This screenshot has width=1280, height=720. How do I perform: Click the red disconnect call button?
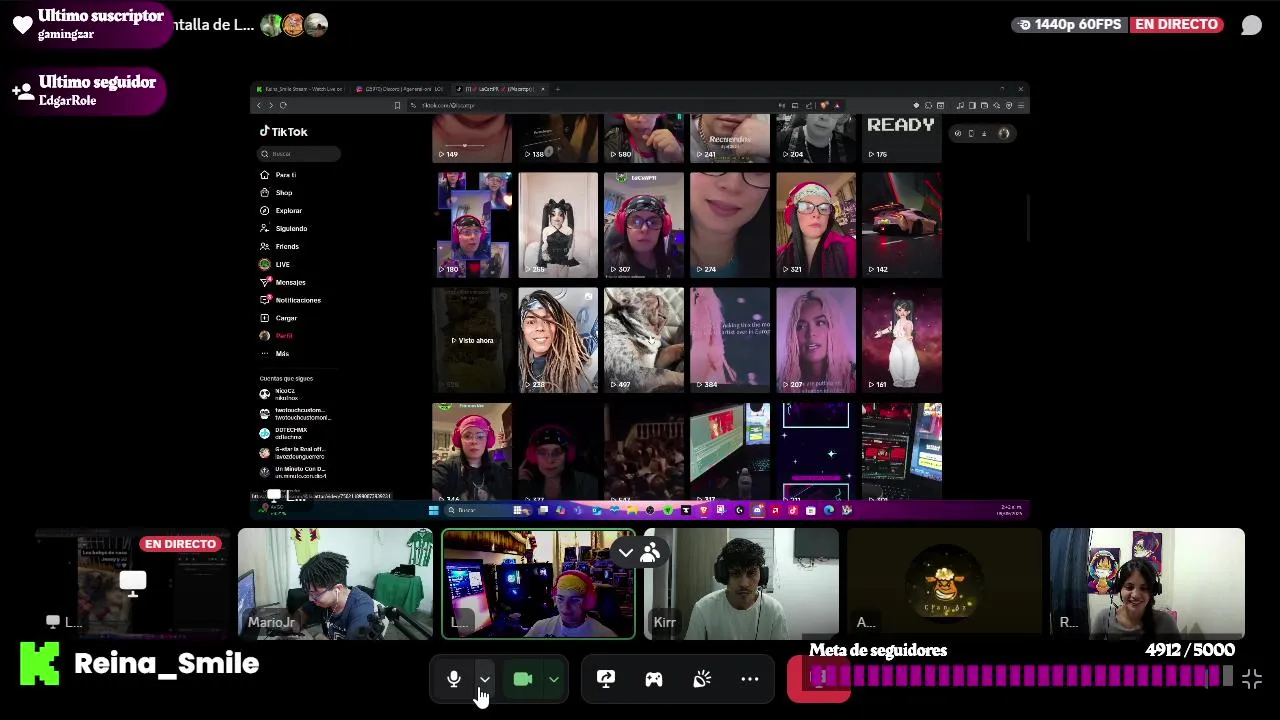819,679
